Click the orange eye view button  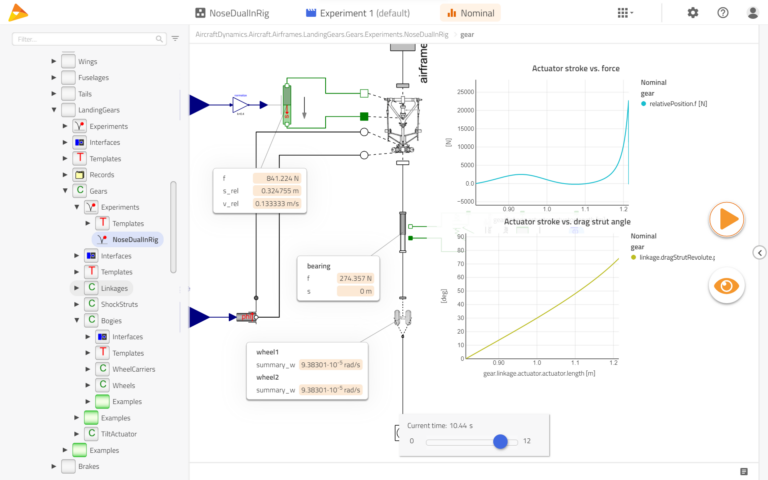727,285
